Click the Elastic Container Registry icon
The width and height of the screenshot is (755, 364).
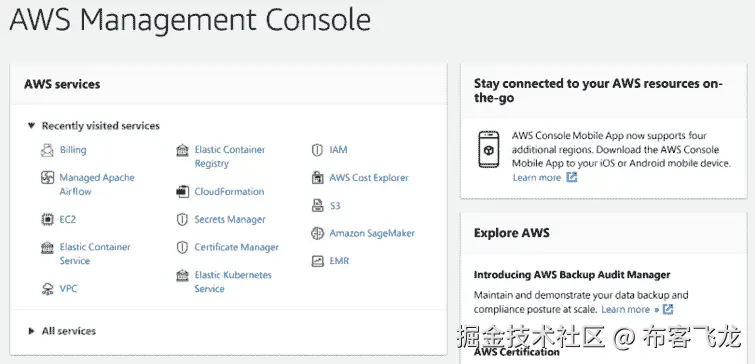[x=182, y=150]
